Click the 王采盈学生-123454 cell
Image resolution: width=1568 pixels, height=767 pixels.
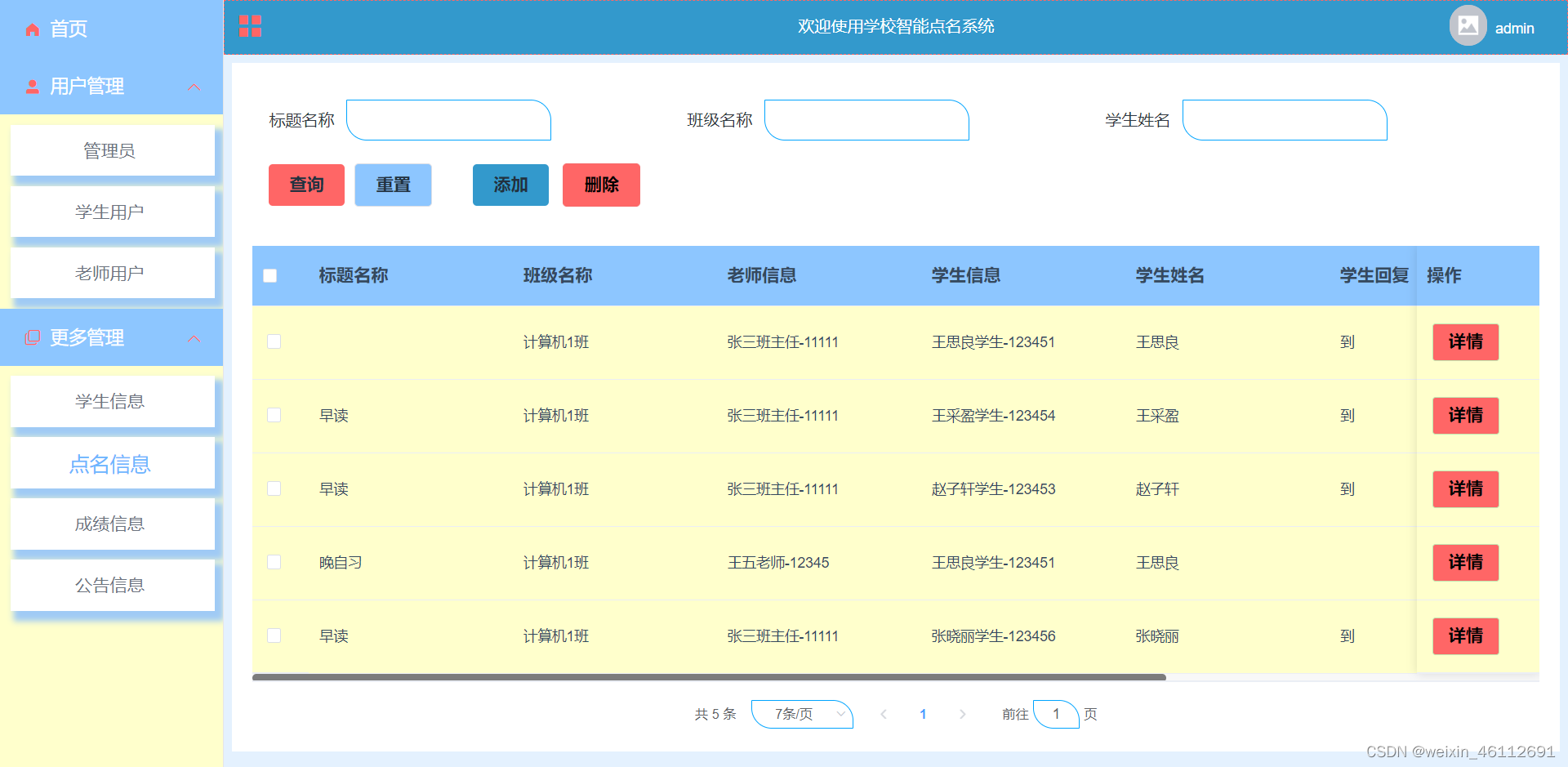[993, 416]
